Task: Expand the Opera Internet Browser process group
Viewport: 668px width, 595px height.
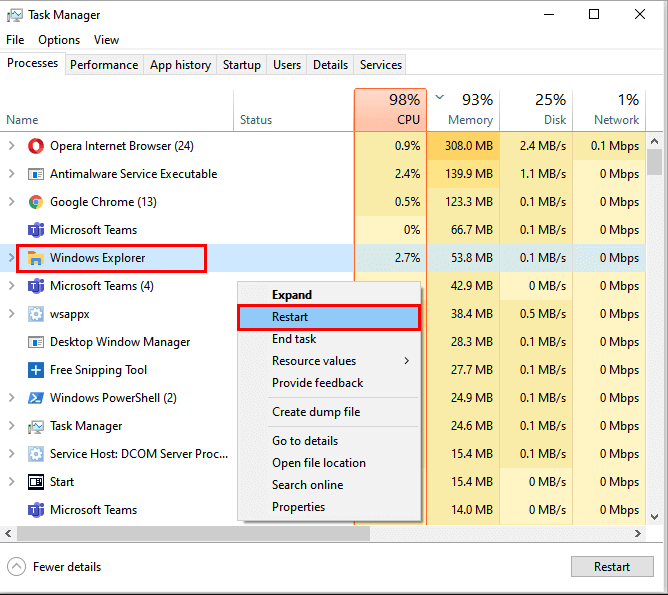Action: pyautogui.click(x=12, y=146)
